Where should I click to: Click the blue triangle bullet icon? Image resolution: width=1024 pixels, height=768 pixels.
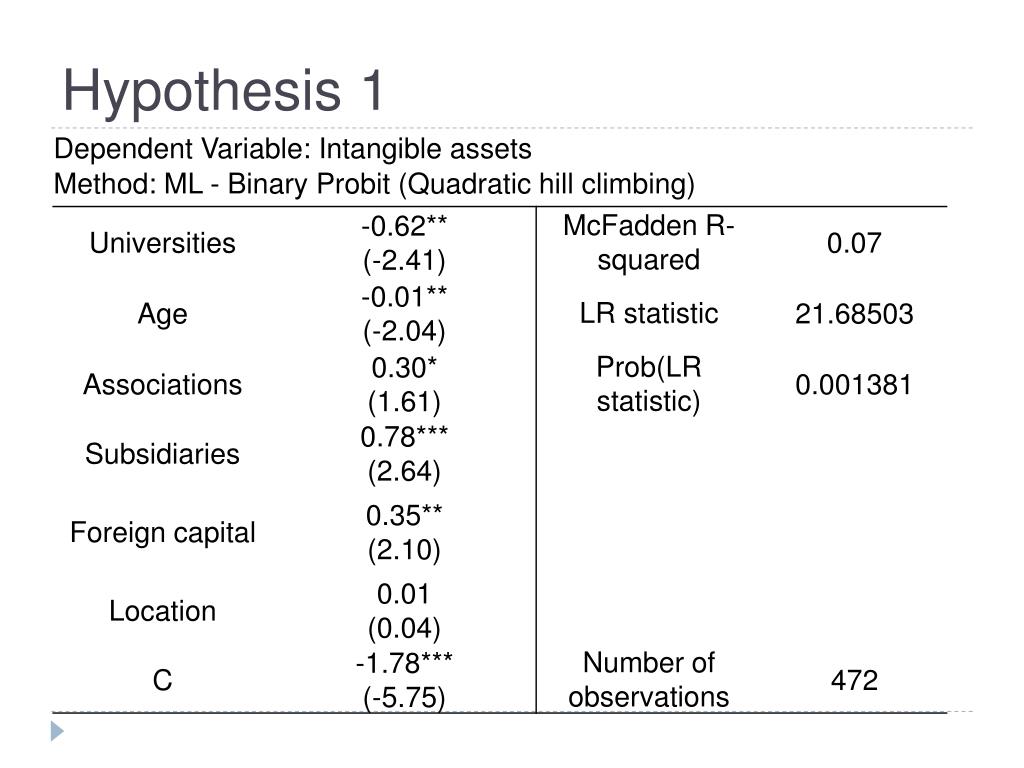click(57, 731)
